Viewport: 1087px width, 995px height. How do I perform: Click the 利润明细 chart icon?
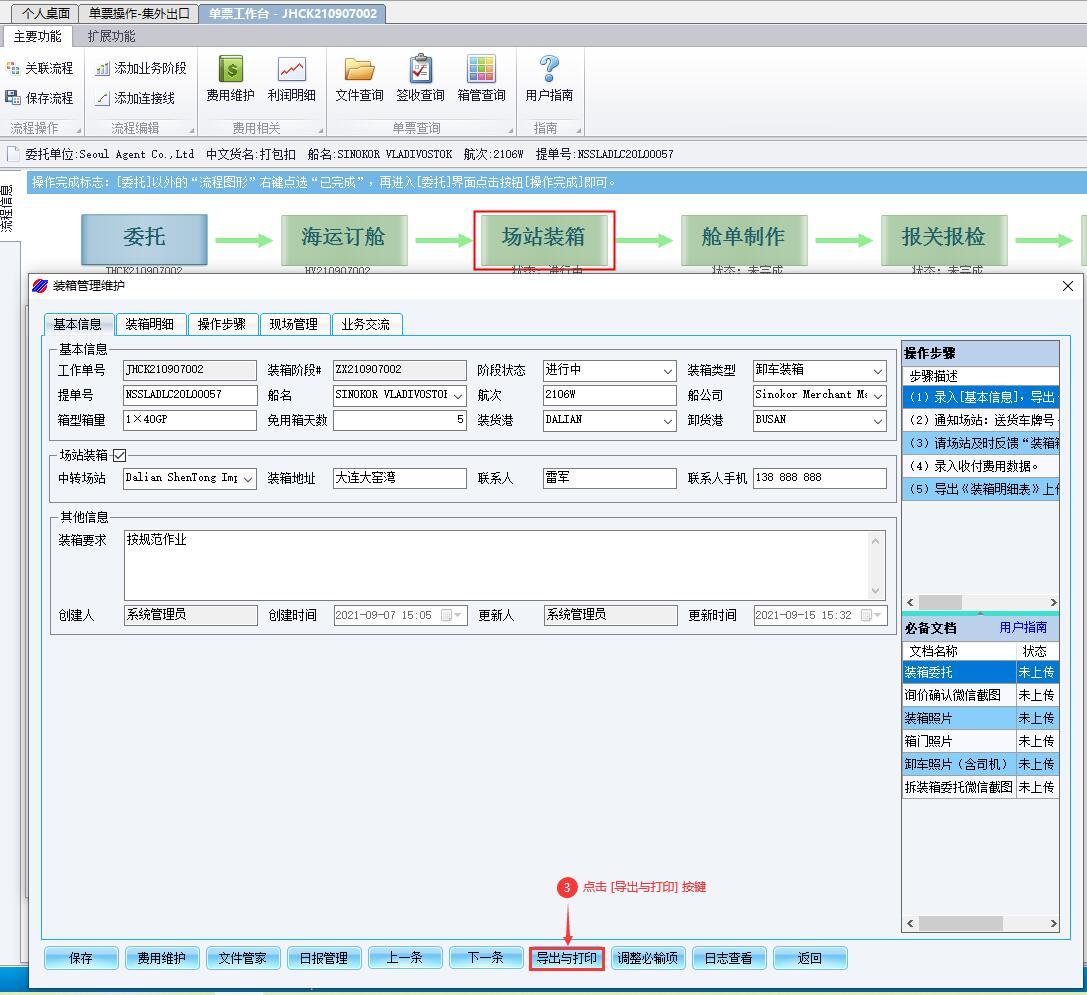[291, 80]
